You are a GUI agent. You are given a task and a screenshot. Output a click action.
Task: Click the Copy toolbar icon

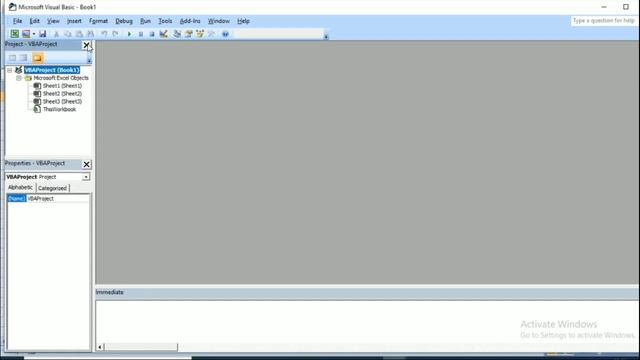point(68,34)
